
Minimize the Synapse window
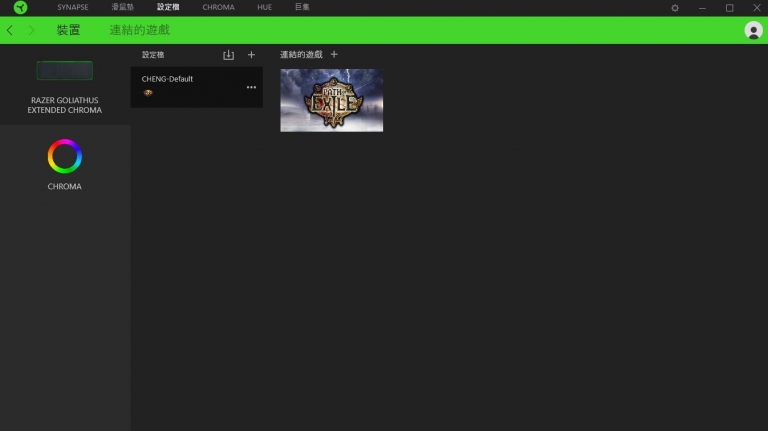click(x=702, y=8)
